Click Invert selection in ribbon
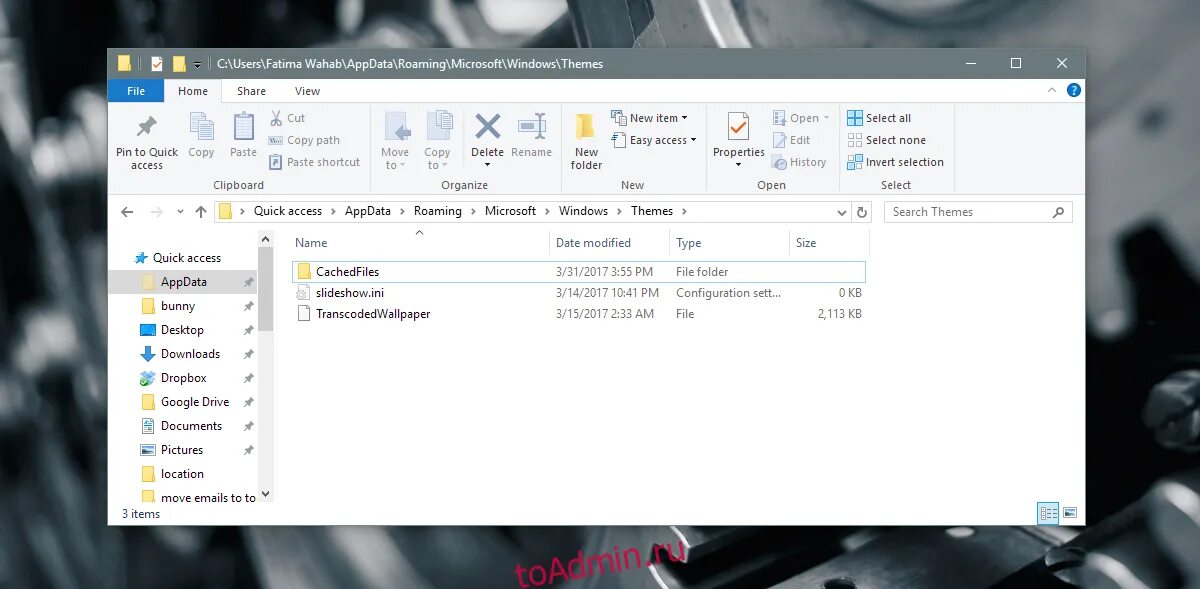Screen dimensions: 1200x589 (895, 162)
